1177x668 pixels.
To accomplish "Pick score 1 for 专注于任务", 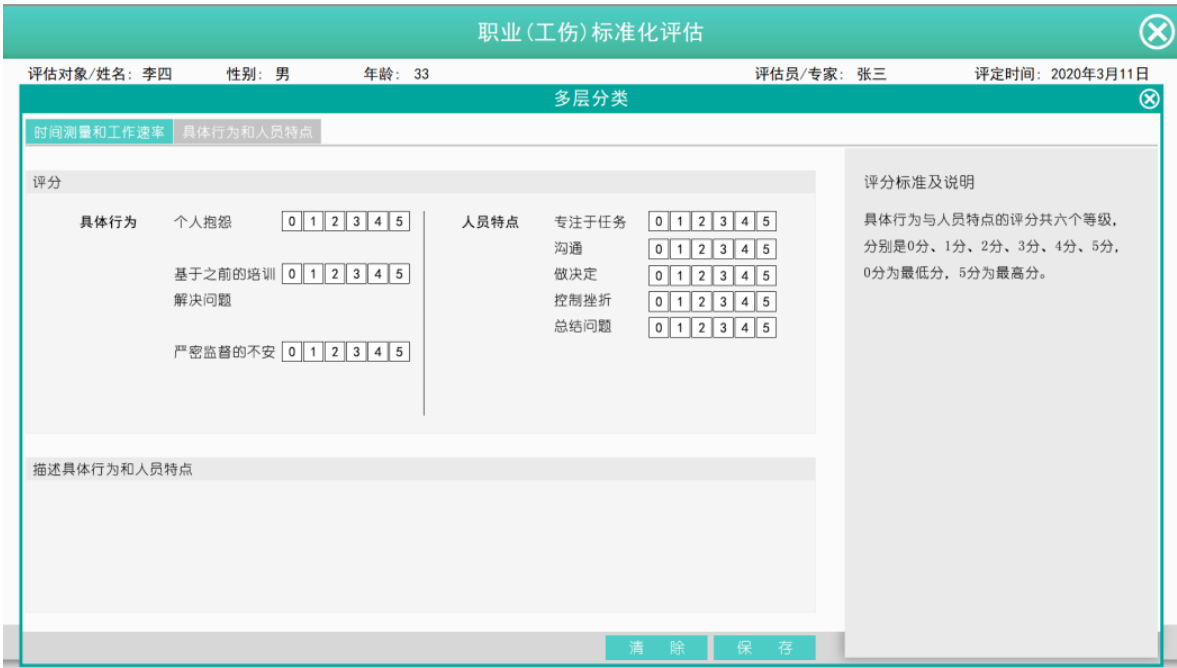I will tap(680, 222).
